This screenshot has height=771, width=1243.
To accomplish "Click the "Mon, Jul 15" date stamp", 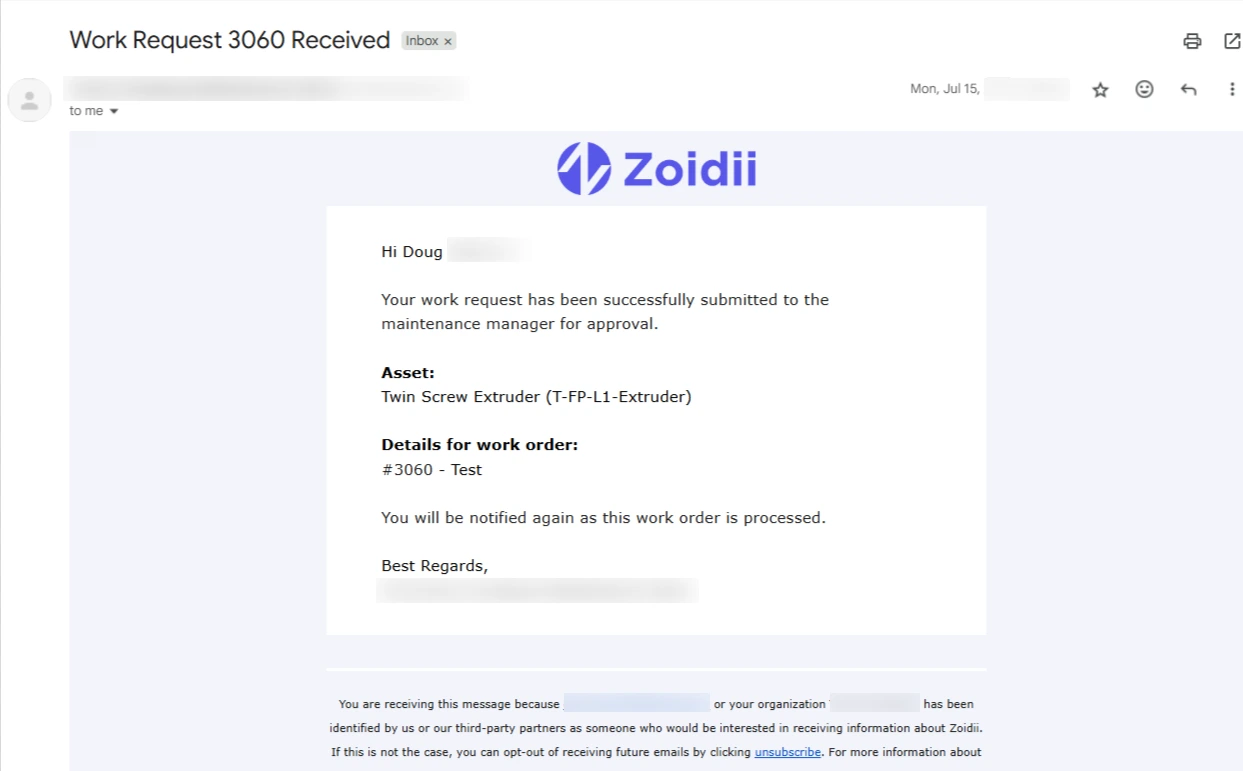I will (x=944, y=89).
